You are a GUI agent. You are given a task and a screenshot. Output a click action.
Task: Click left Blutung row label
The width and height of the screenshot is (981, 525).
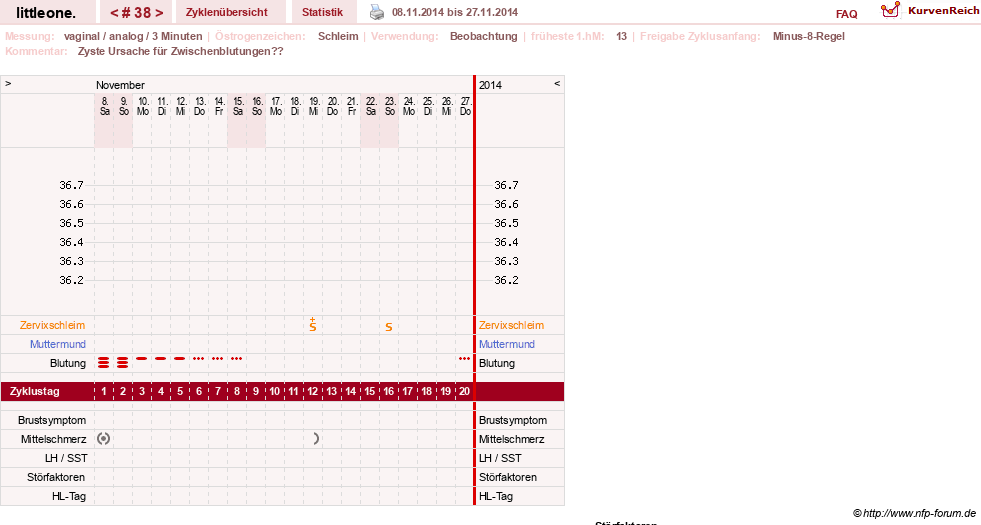(x=68, y=363)
